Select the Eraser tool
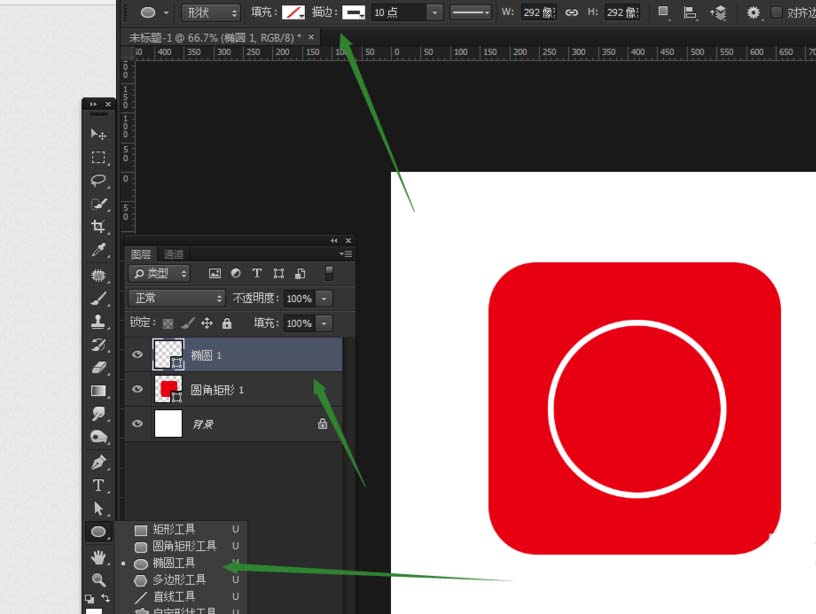816x614 pixels. pyautogui.click(x=98, y=367)
